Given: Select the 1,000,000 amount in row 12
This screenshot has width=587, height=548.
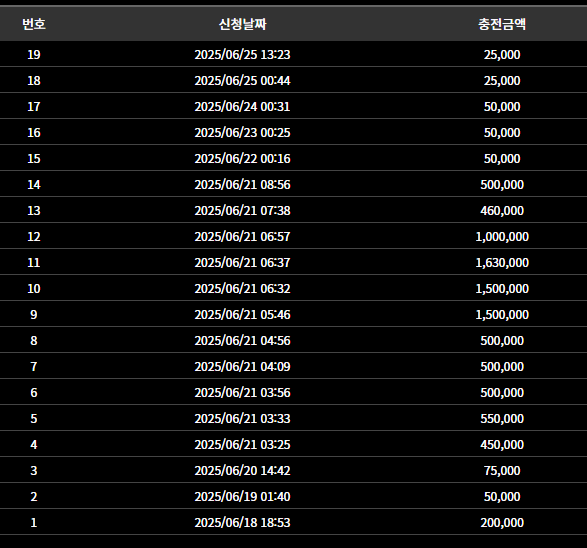Looking at the screenshot, I should point(502,237).
